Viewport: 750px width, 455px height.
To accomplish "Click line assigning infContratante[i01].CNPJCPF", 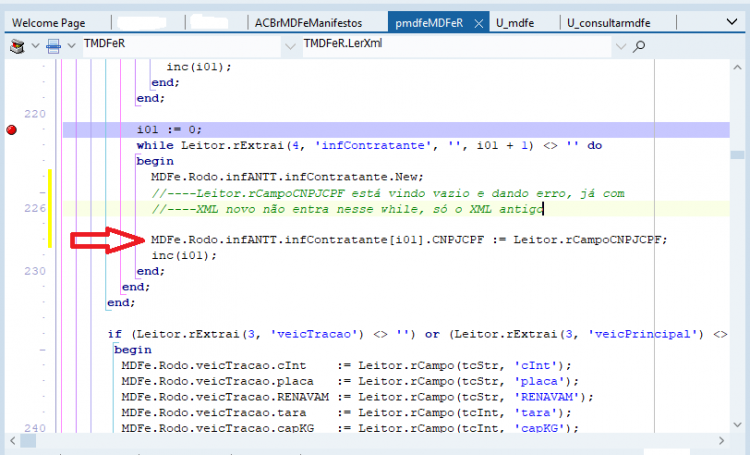I will tap(409, 240).
